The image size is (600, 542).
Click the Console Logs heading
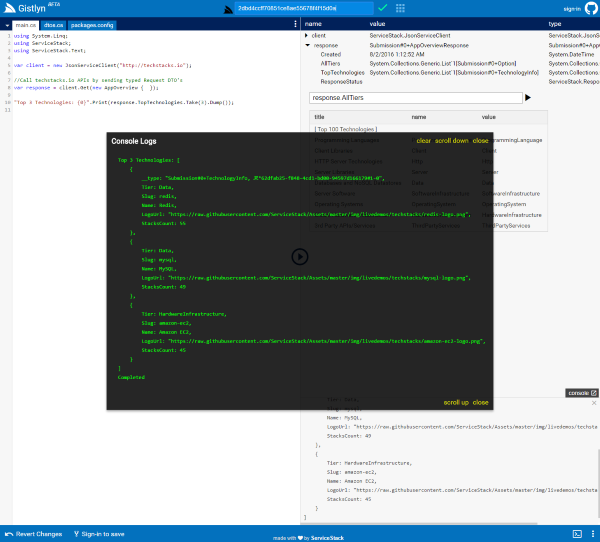[x=134, y=141]
